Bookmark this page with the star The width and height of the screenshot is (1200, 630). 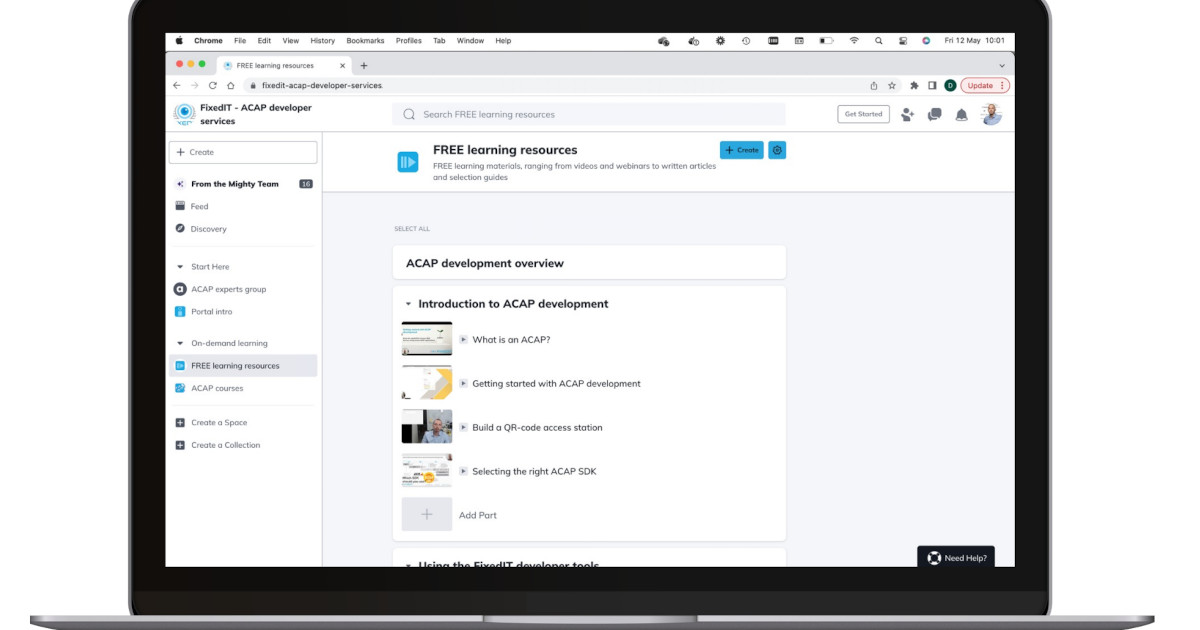click(892, 86)
